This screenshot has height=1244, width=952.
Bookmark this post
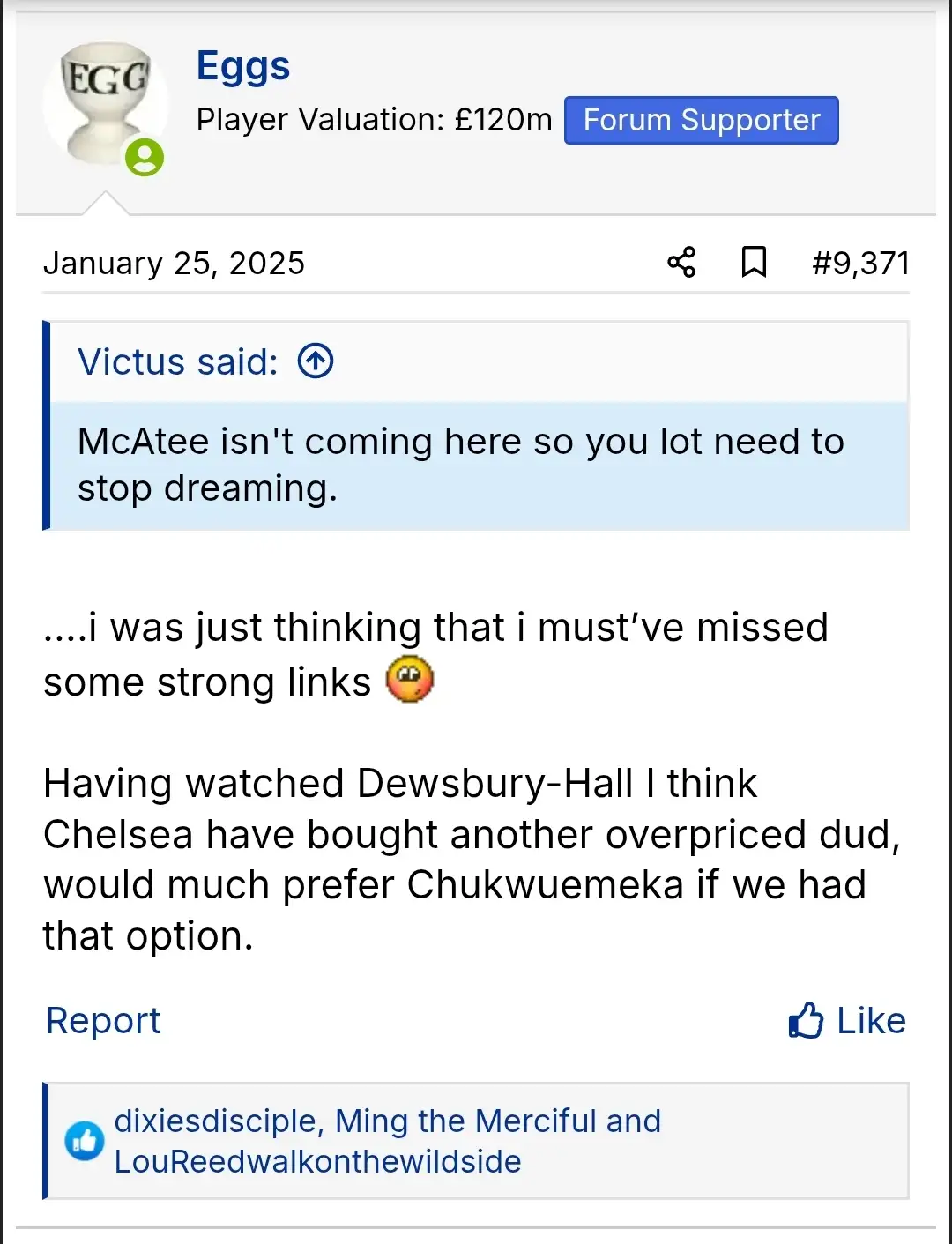tap(754, 262)
